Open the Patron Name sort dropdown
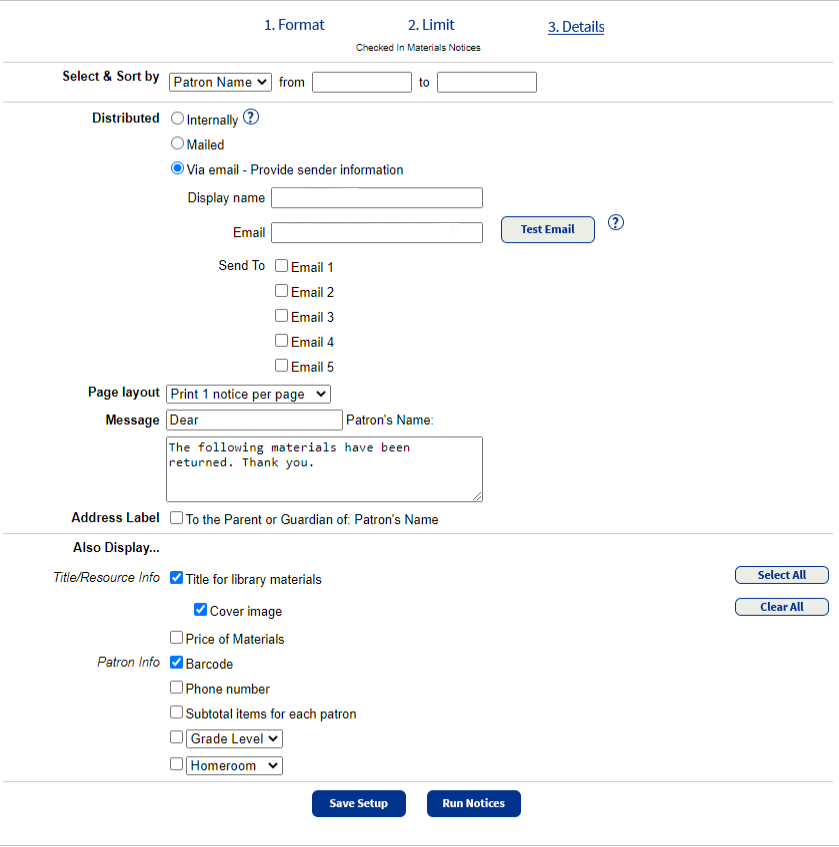This screenshot has width=839, height=847. click(x=220, y=82)
